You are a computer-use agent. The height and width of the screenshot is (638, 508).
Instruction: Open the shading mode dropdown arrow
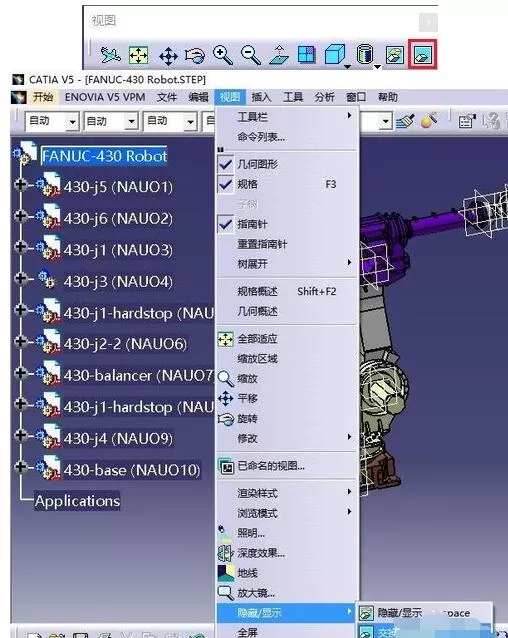pyautogui.click(x=377, y=66)
